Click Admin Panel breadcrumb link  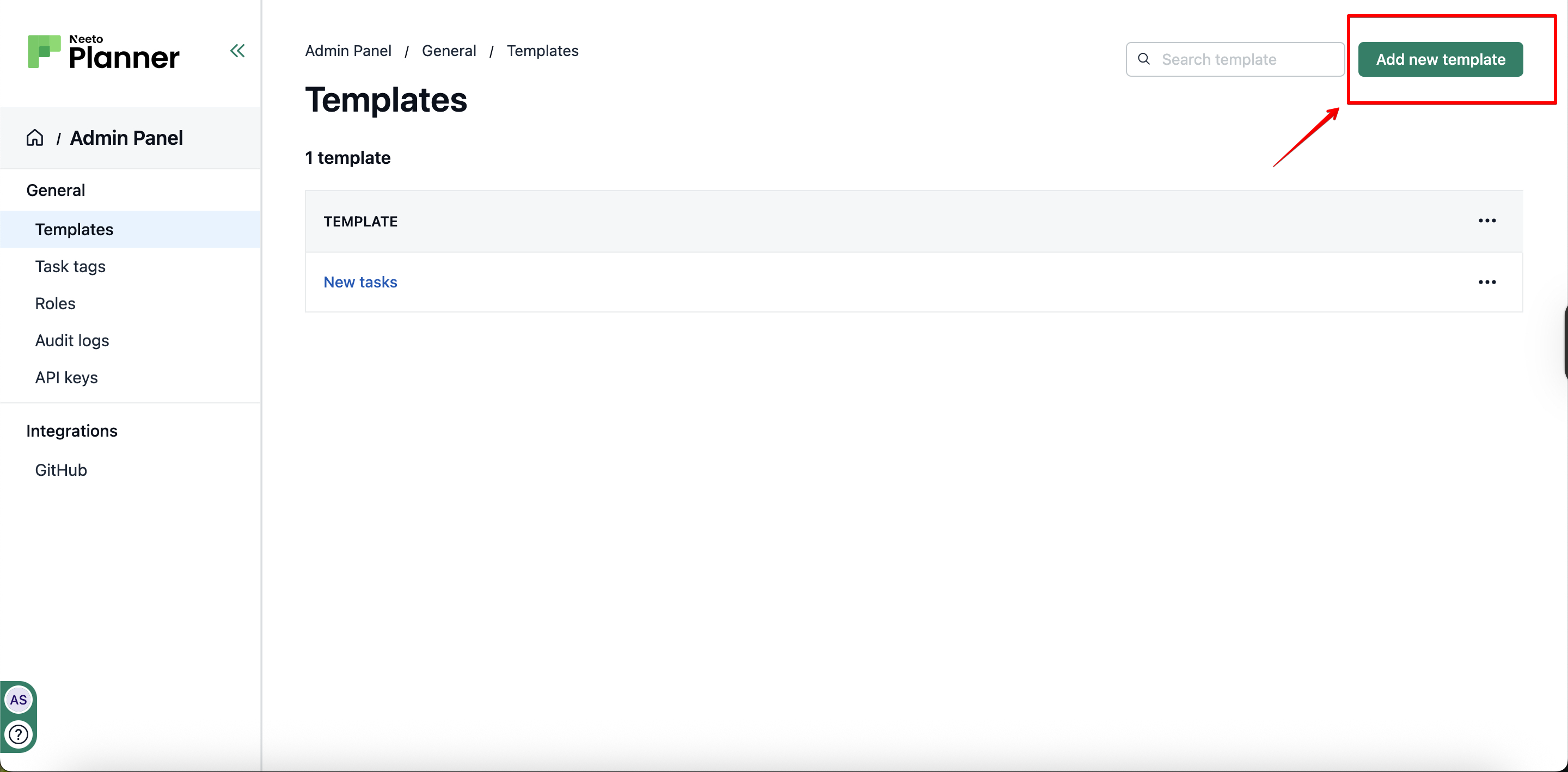tap(348, 51)
